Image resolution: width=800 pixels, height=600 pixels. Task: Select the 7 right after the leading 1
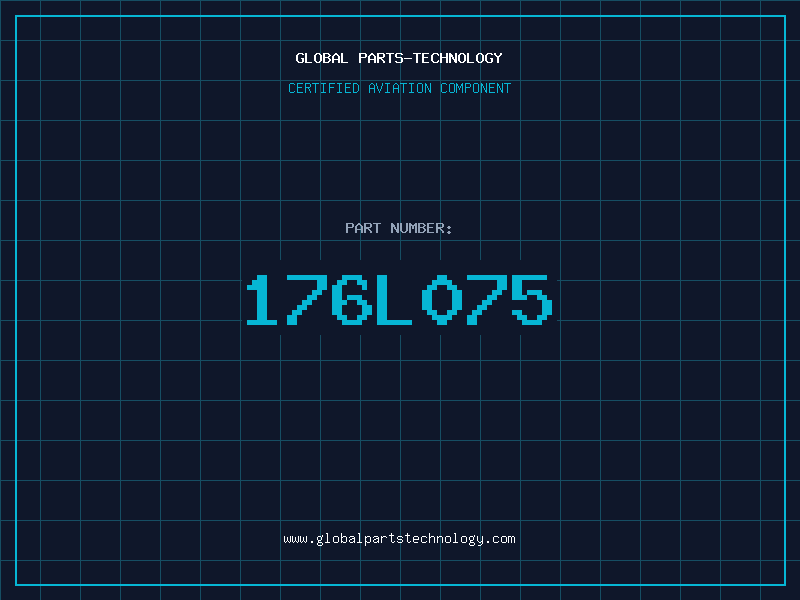click(x=307, y=300)
